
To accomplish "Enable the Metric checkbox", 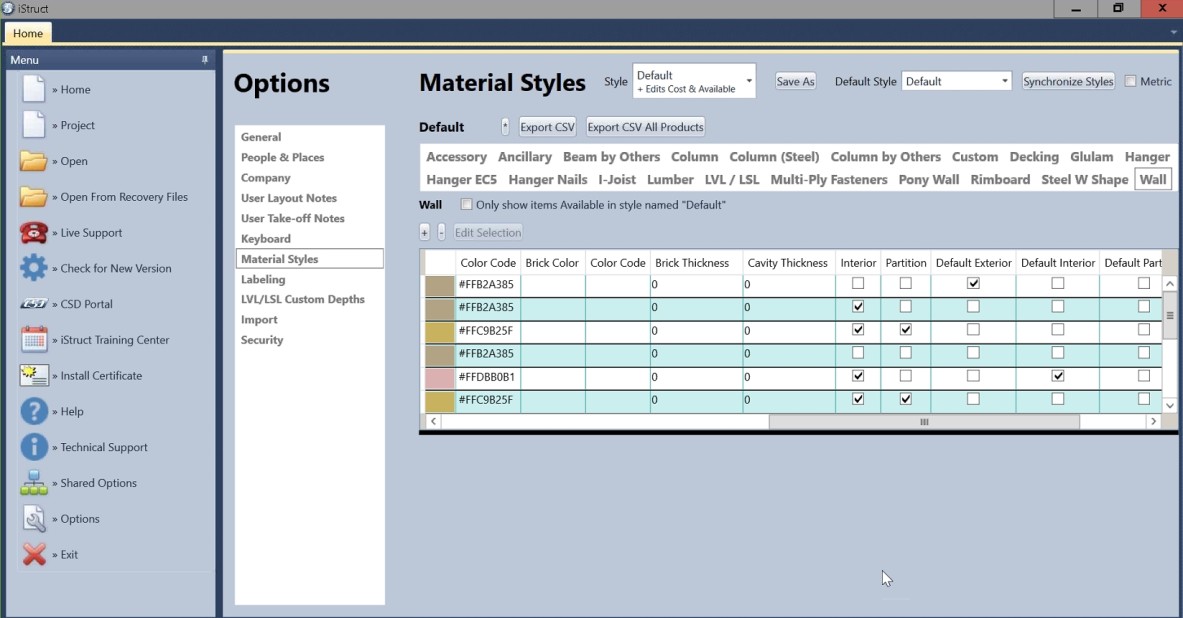I will pos(1131,82).
